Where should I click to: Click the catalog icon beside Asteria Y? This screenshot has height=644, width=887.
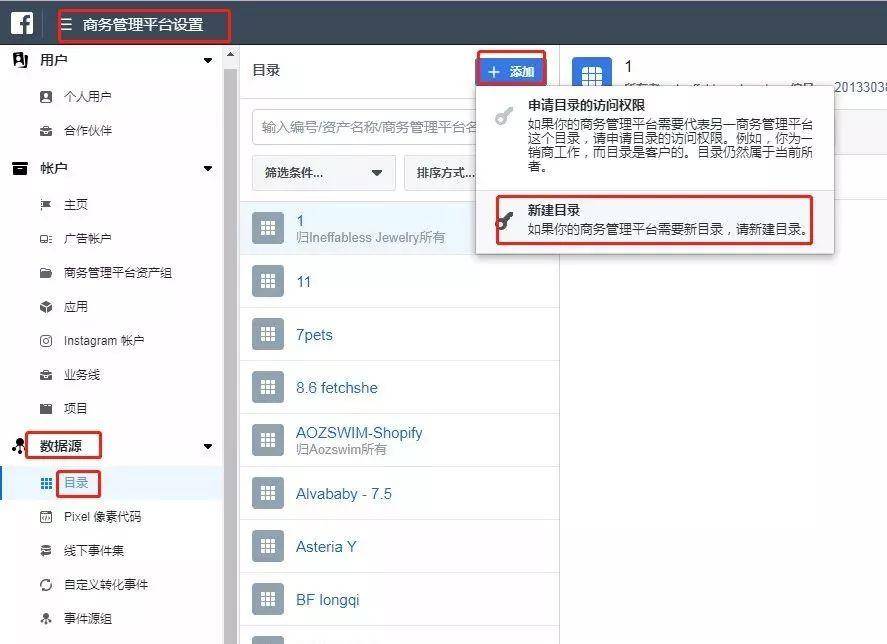pos(268,546)
